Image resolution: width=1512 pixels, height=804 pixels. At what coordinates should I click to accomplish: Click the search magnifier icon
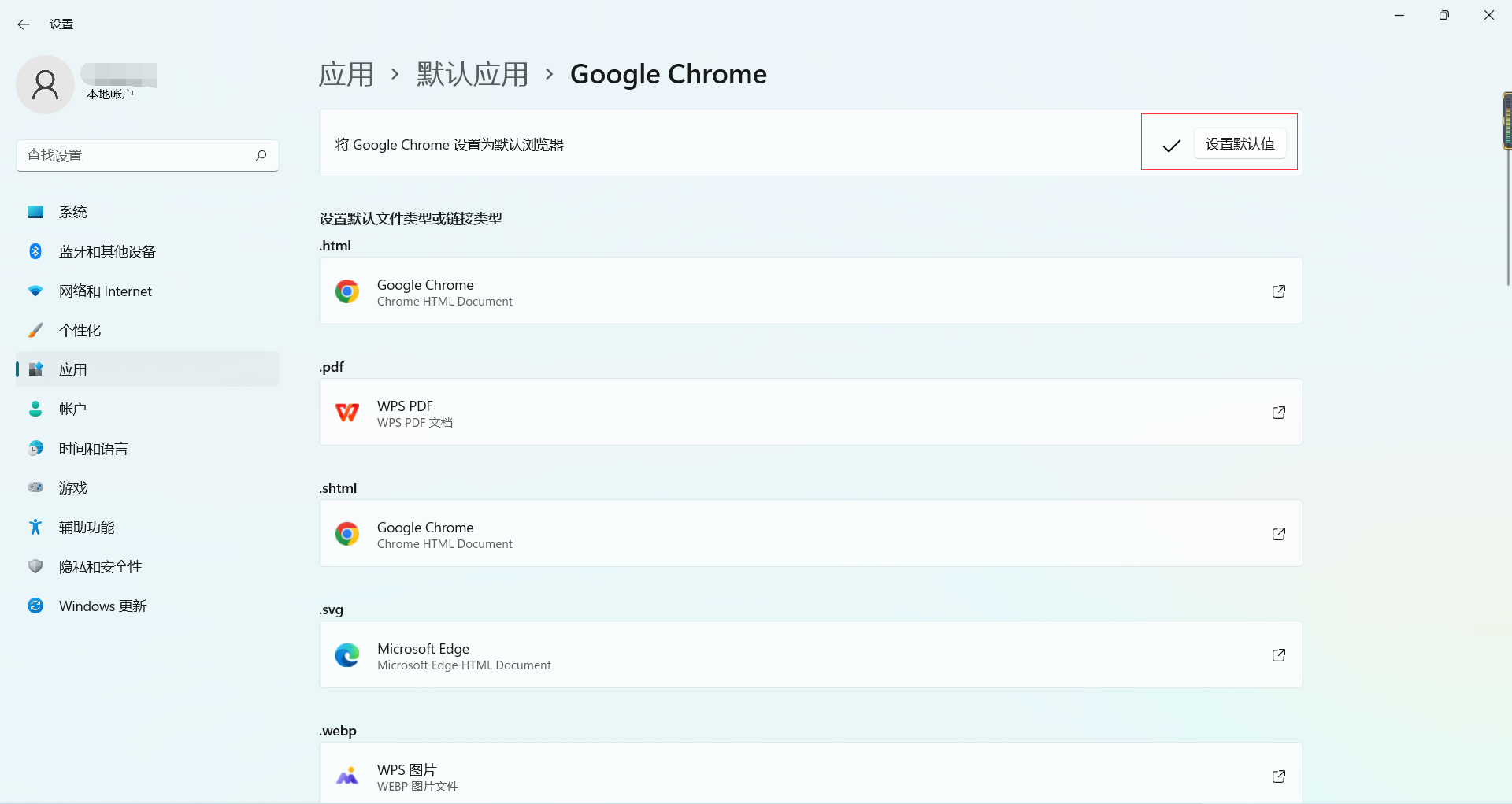pyautogui.click(x=261, y=155)
